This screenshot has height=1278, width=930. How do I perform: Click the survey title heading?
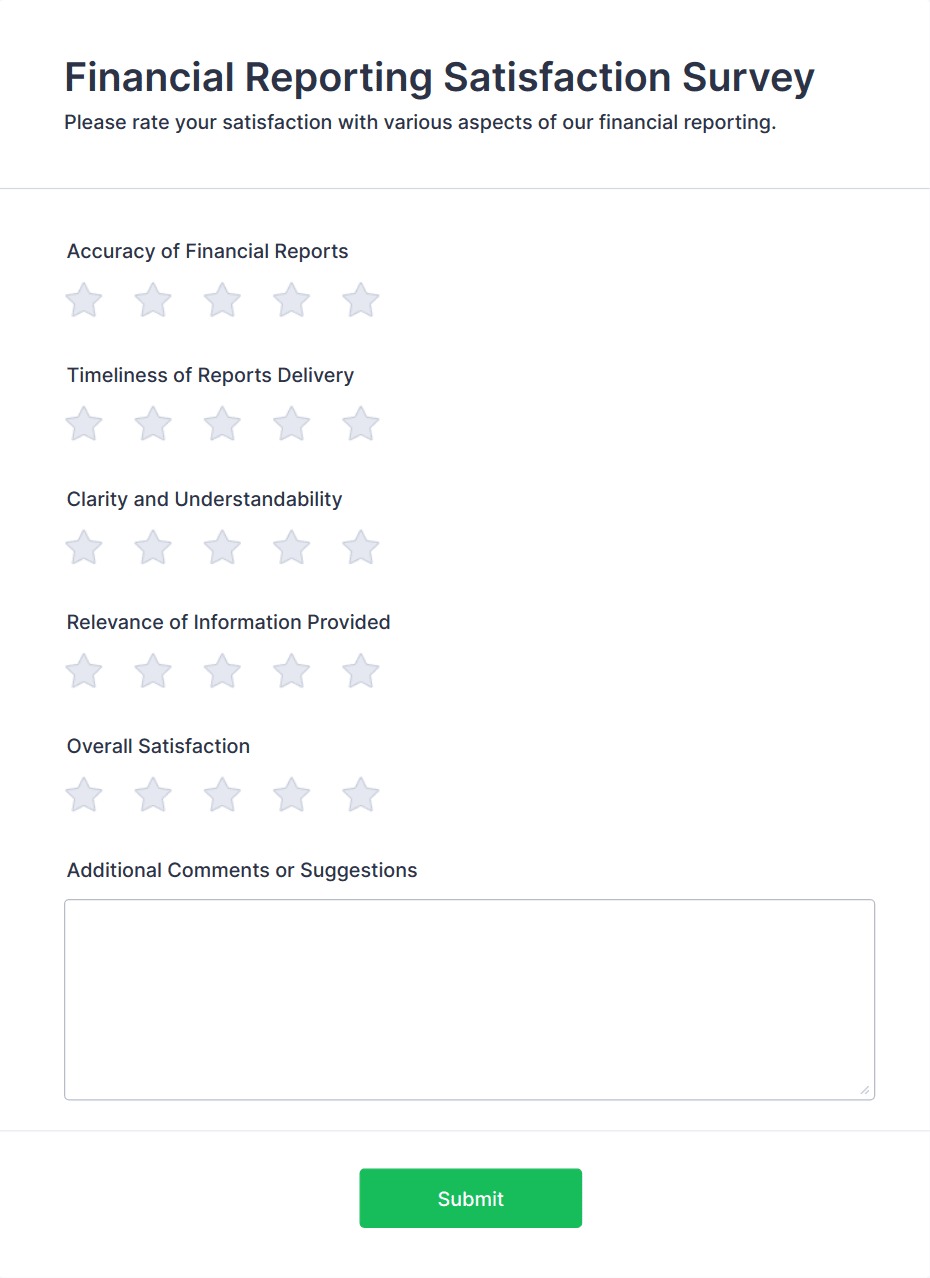(x=439, y=77)
